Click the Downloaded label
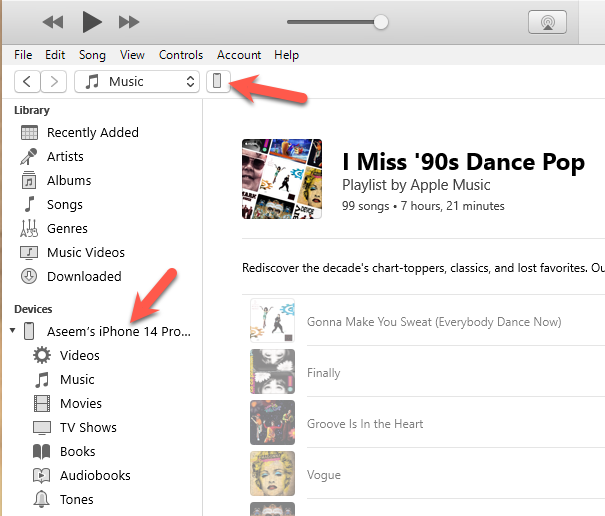 84,276
